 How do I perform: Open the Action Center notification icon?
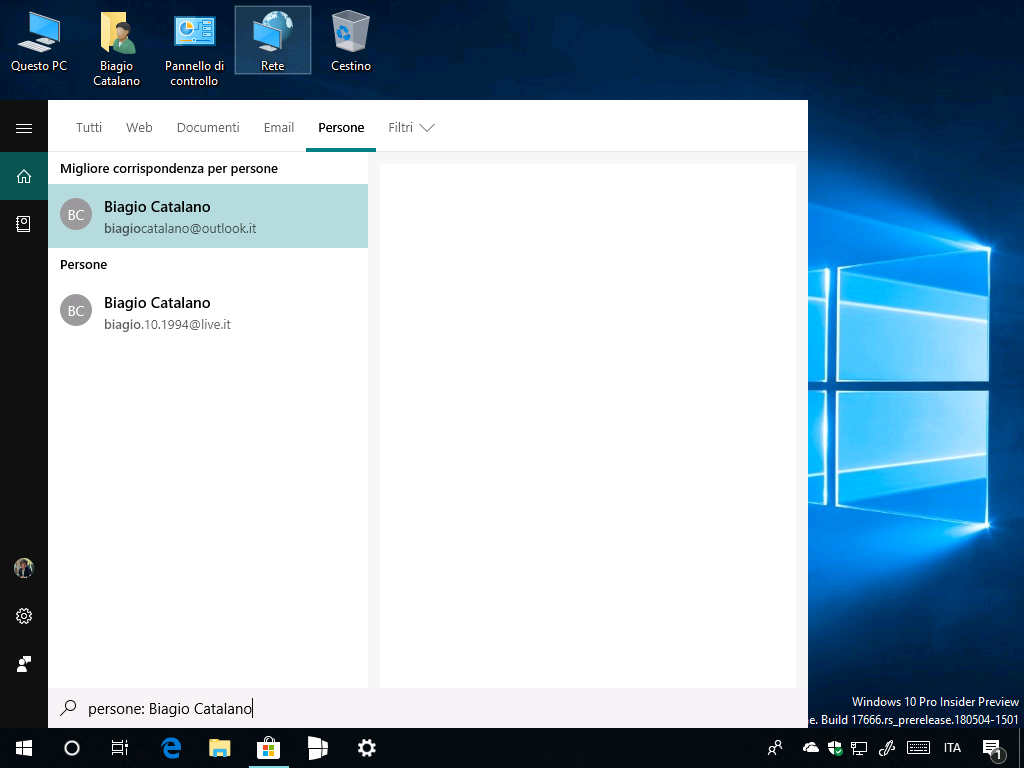993,749
